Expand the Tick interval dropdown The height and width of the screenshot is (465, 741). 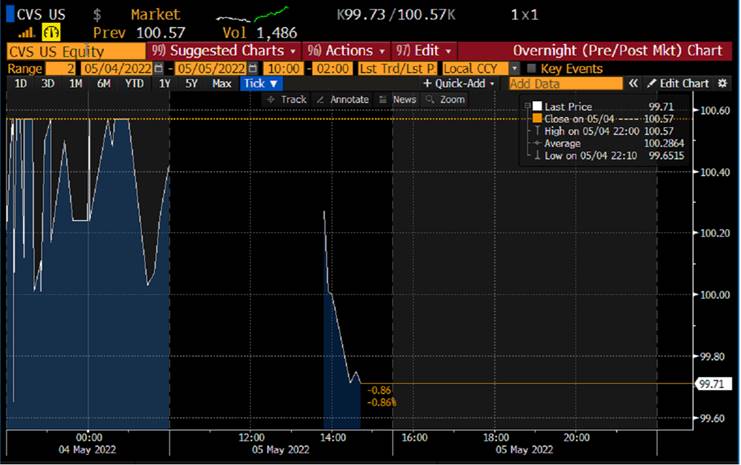pyautogui.click(x=261, y=84)
